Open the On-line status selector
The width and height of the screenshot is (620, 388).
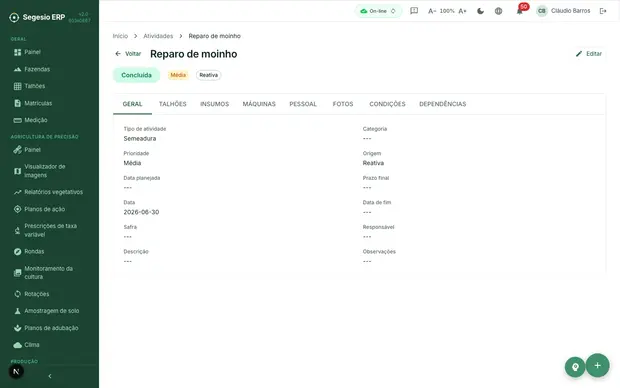point(378,11)
